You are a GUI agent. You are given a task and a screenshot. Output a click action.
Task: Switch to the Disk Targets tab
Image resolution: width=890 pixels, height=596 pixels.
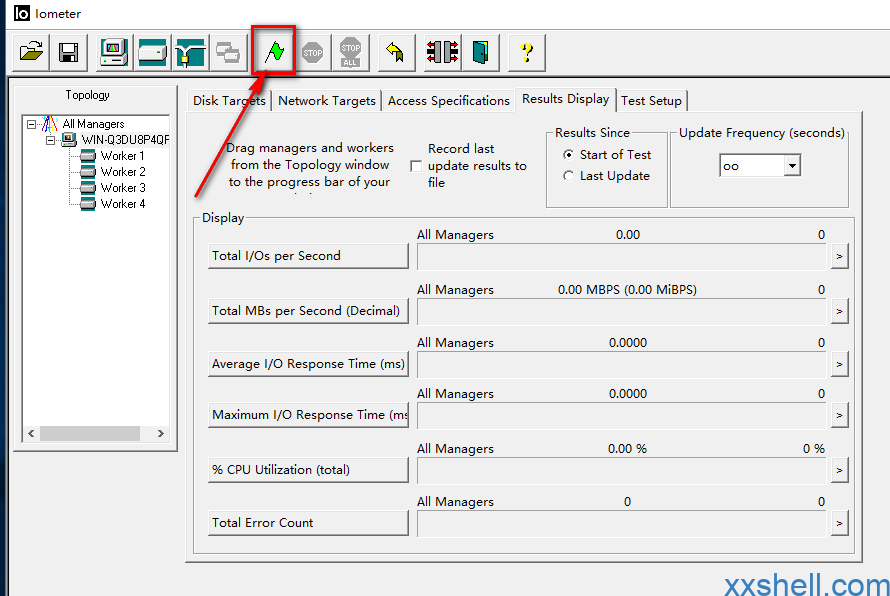tap(229, 101)
